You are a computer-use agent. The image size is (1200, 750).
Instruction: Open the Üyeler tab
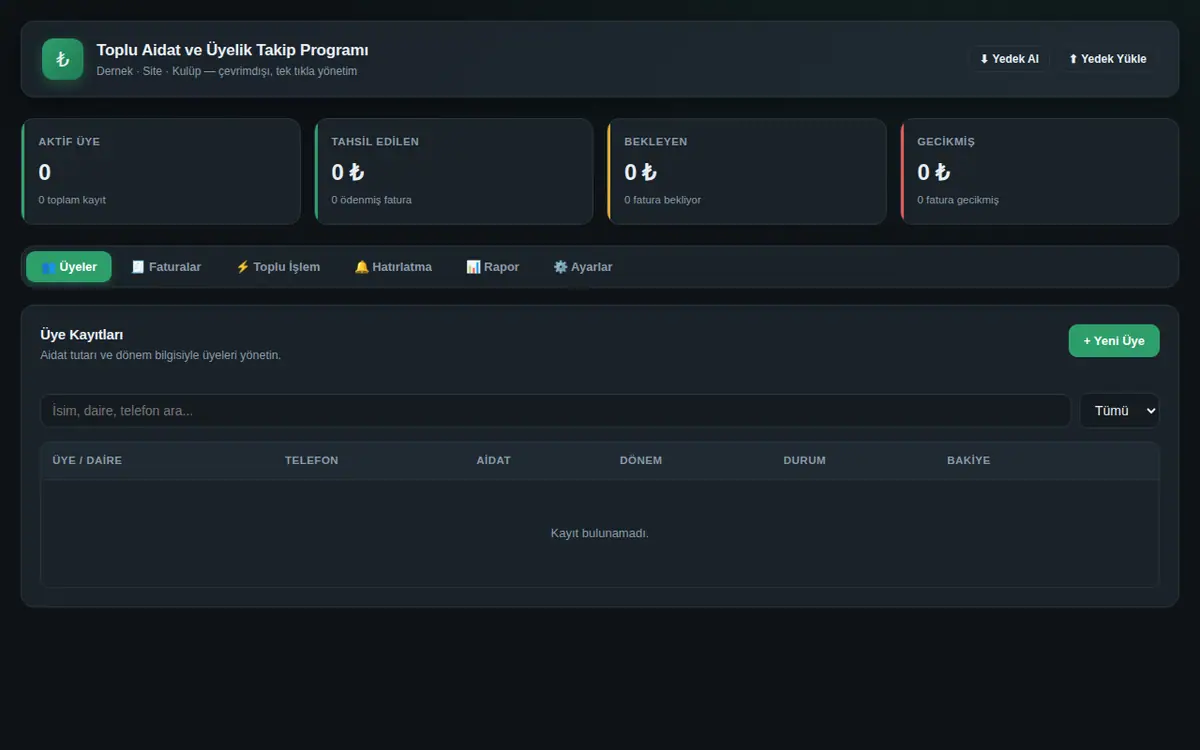pos(69,267)
